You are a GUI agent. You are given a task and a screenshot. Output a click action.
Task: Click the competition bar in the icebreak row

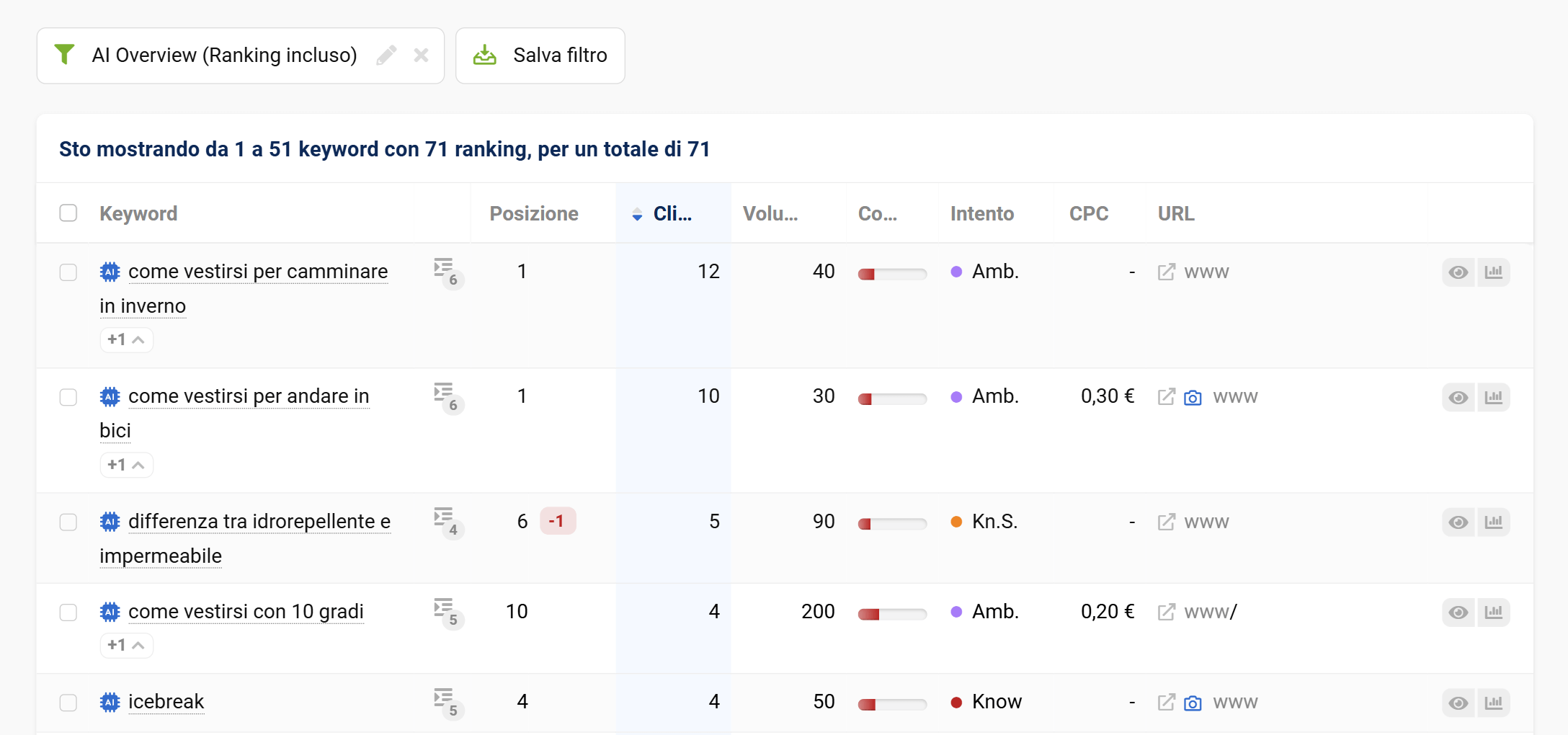point(892,701)
